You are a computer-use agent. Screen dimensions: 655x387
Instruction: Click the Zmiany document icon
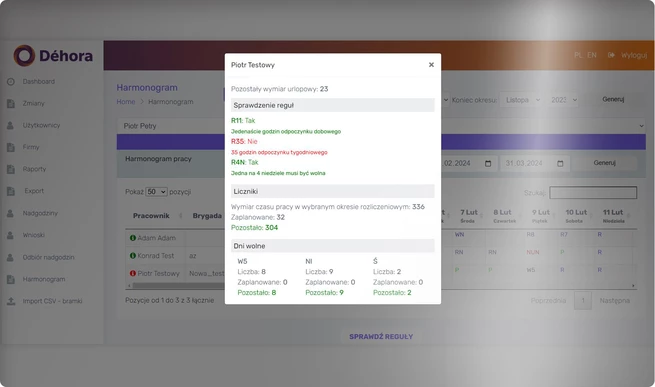click(11, 104)
